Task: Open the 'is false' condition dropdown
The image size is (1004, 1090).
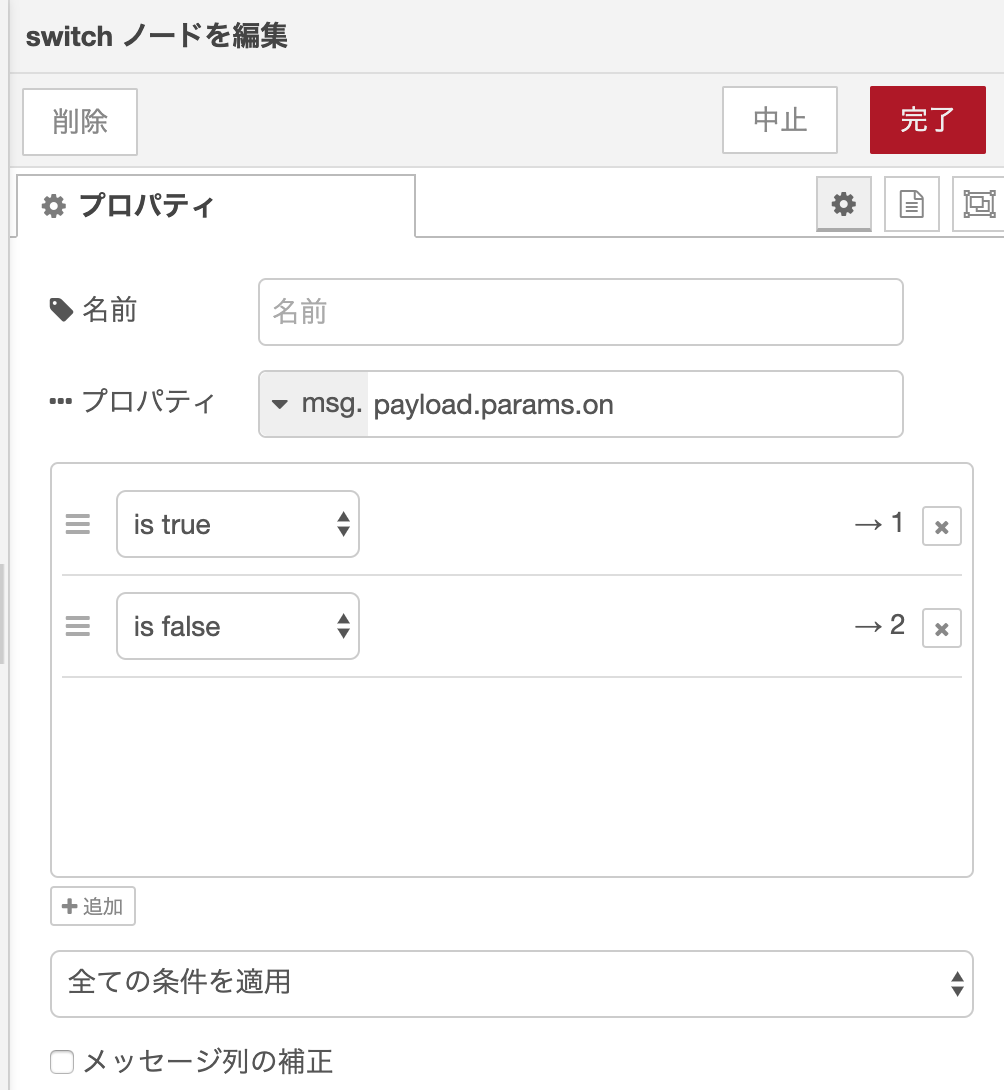Action: (x=237, y=626)
